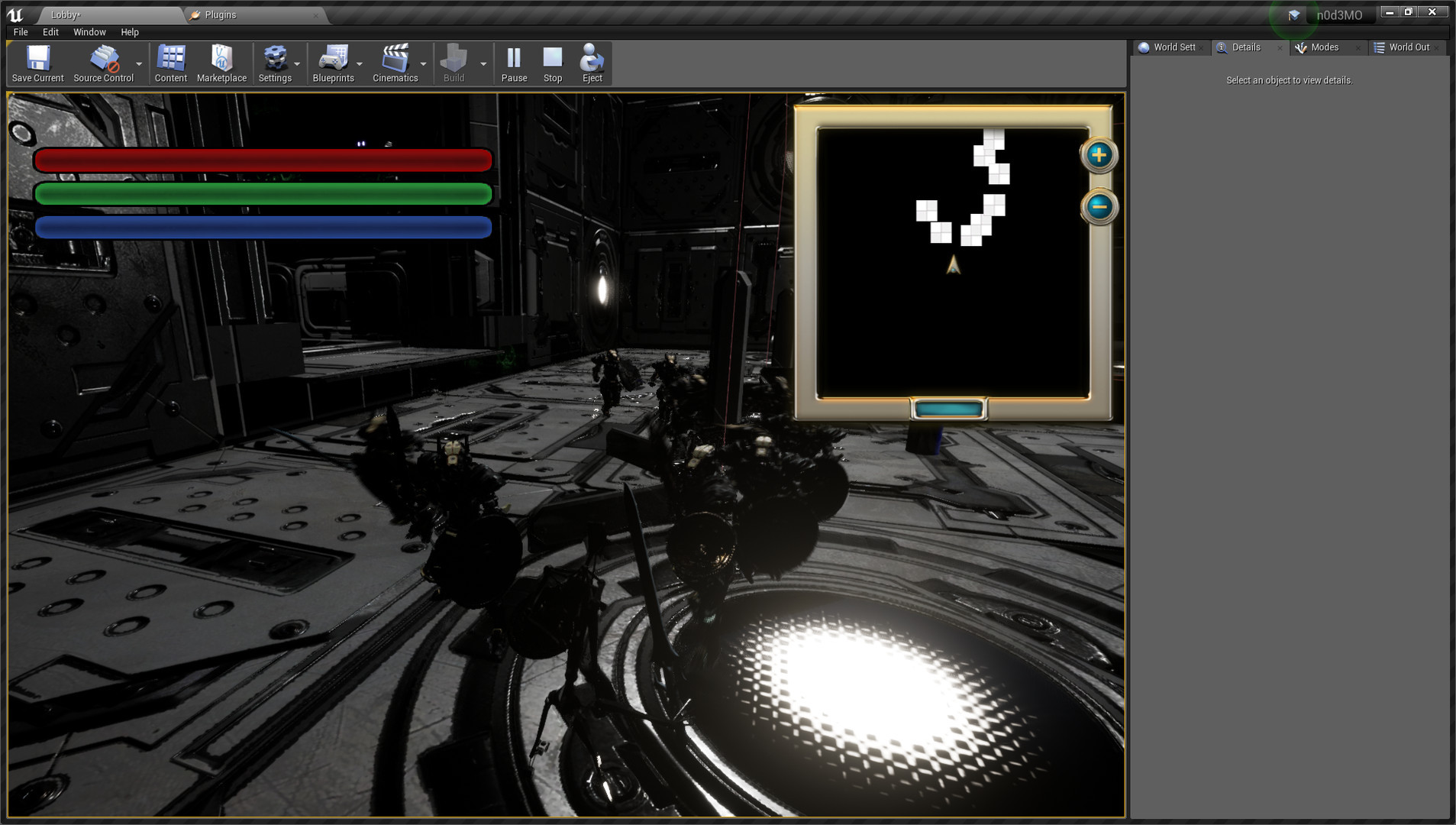Expand the Build options dropdown arrow
The height and width of the screenshot is (825, 1456).
pyautogui.click(x=483, y=64)
